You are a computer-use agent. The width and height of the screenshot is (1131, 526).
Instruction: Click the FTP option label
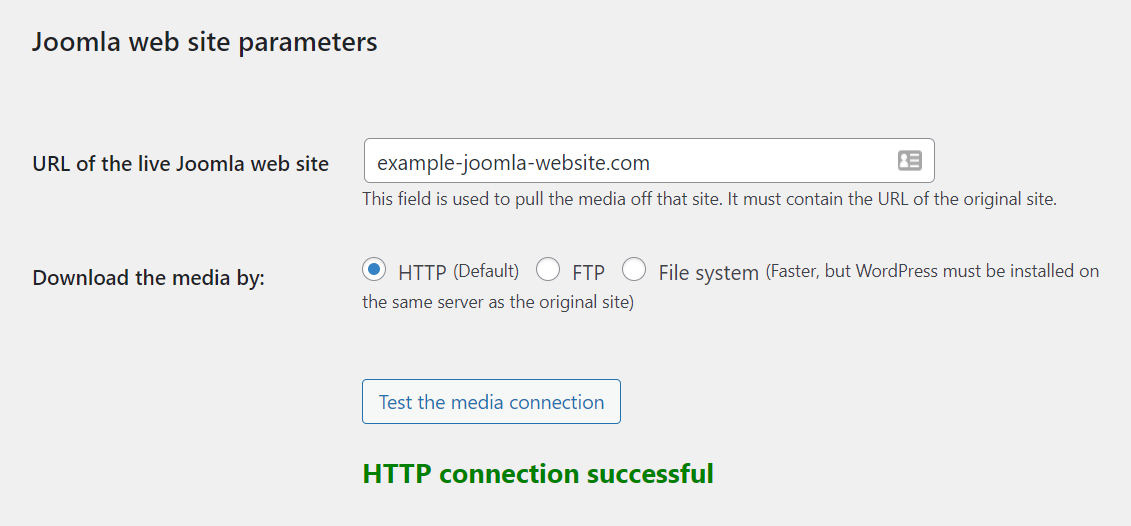[x=589, y=272]
